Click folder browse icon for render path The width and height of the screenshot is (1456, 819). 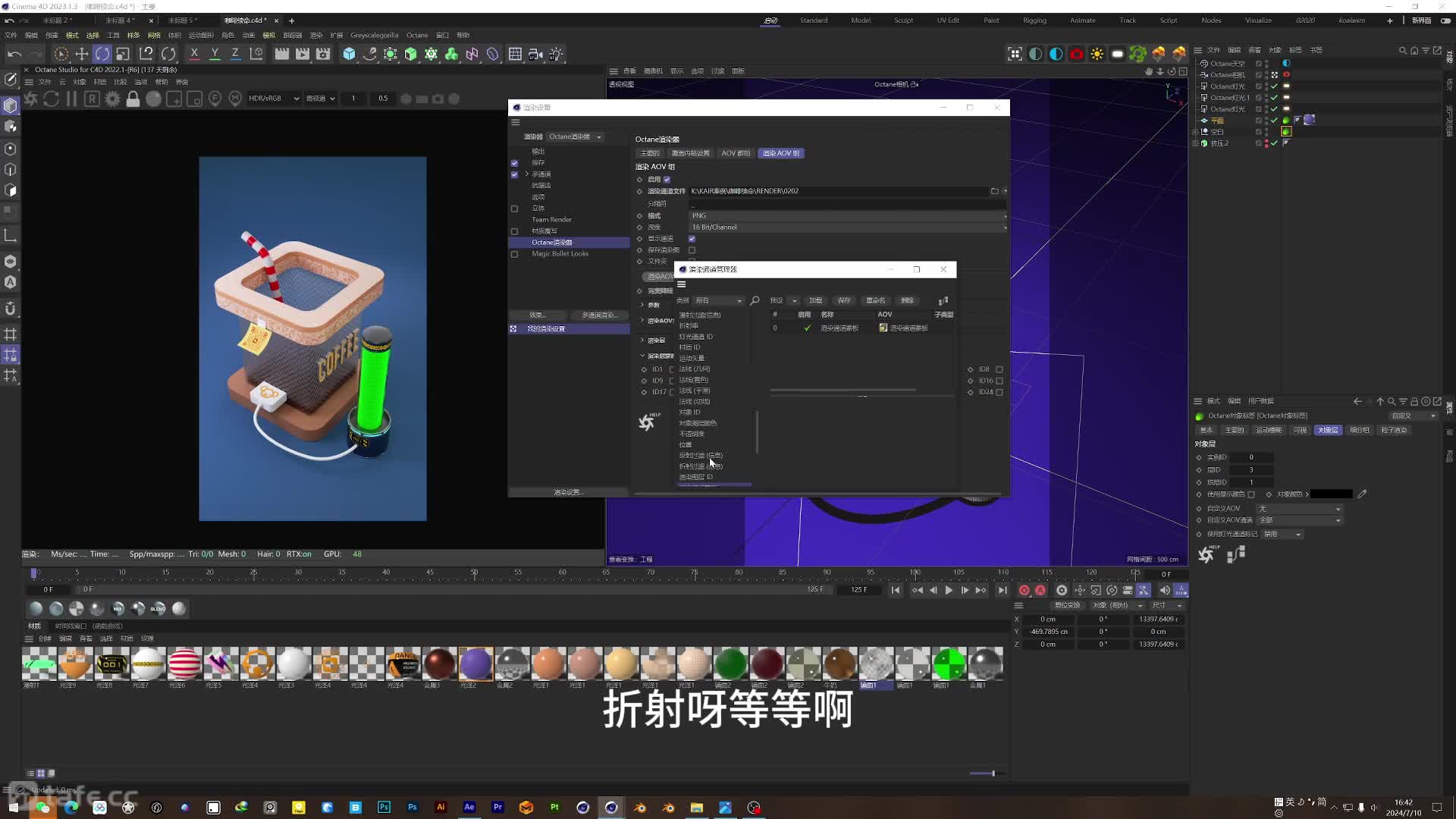pyautogui.click(x=994, y=191)
